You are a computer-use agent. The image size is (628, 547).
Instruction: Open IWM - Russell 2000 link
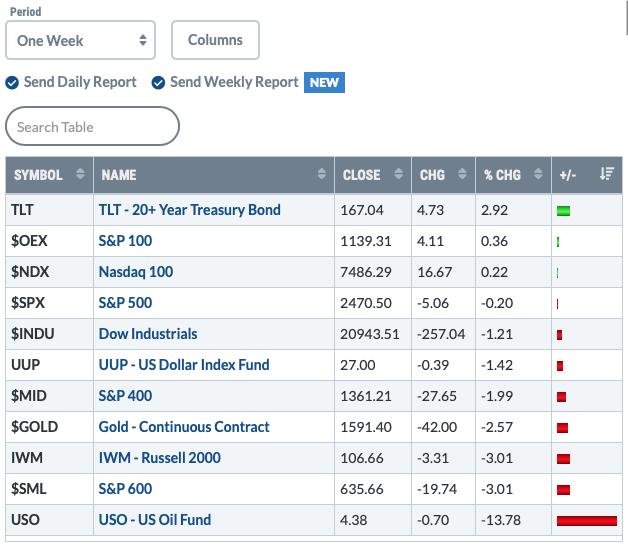[159, 458]
